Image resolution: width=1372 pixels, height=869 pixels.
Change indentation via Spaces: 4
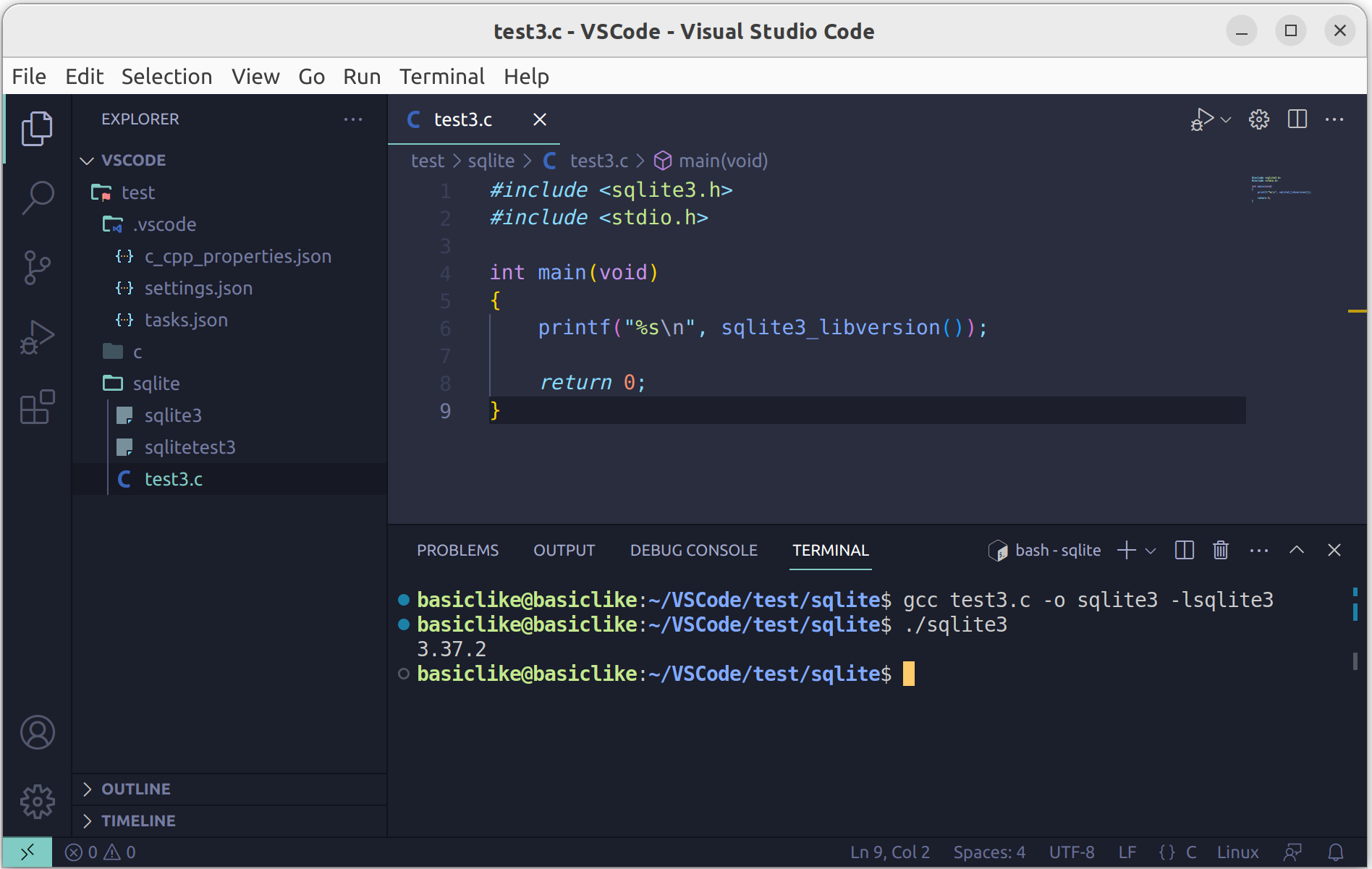point(989,852)
